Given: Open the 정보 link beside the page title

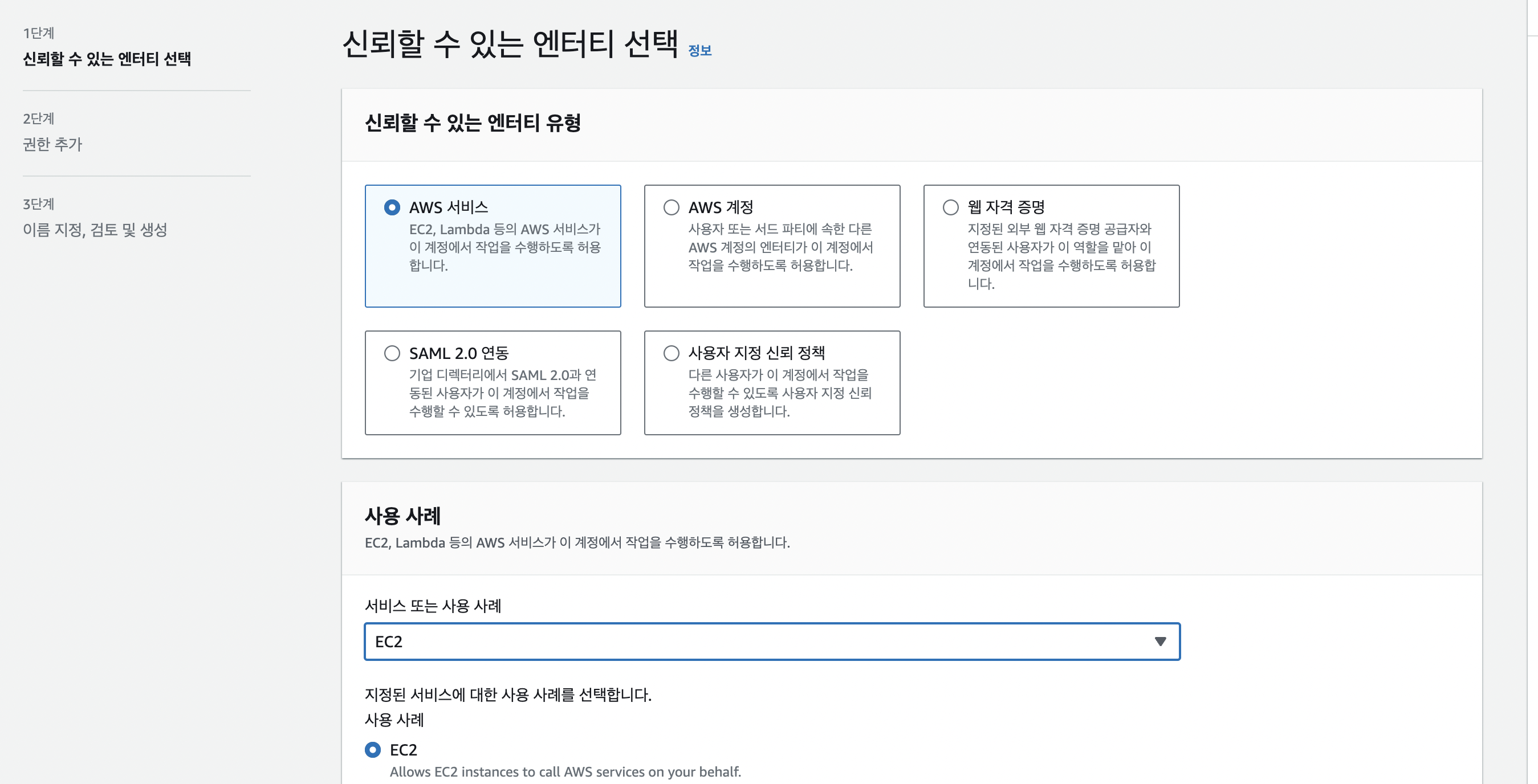Looking at the screenshot, I should (700, 51).
